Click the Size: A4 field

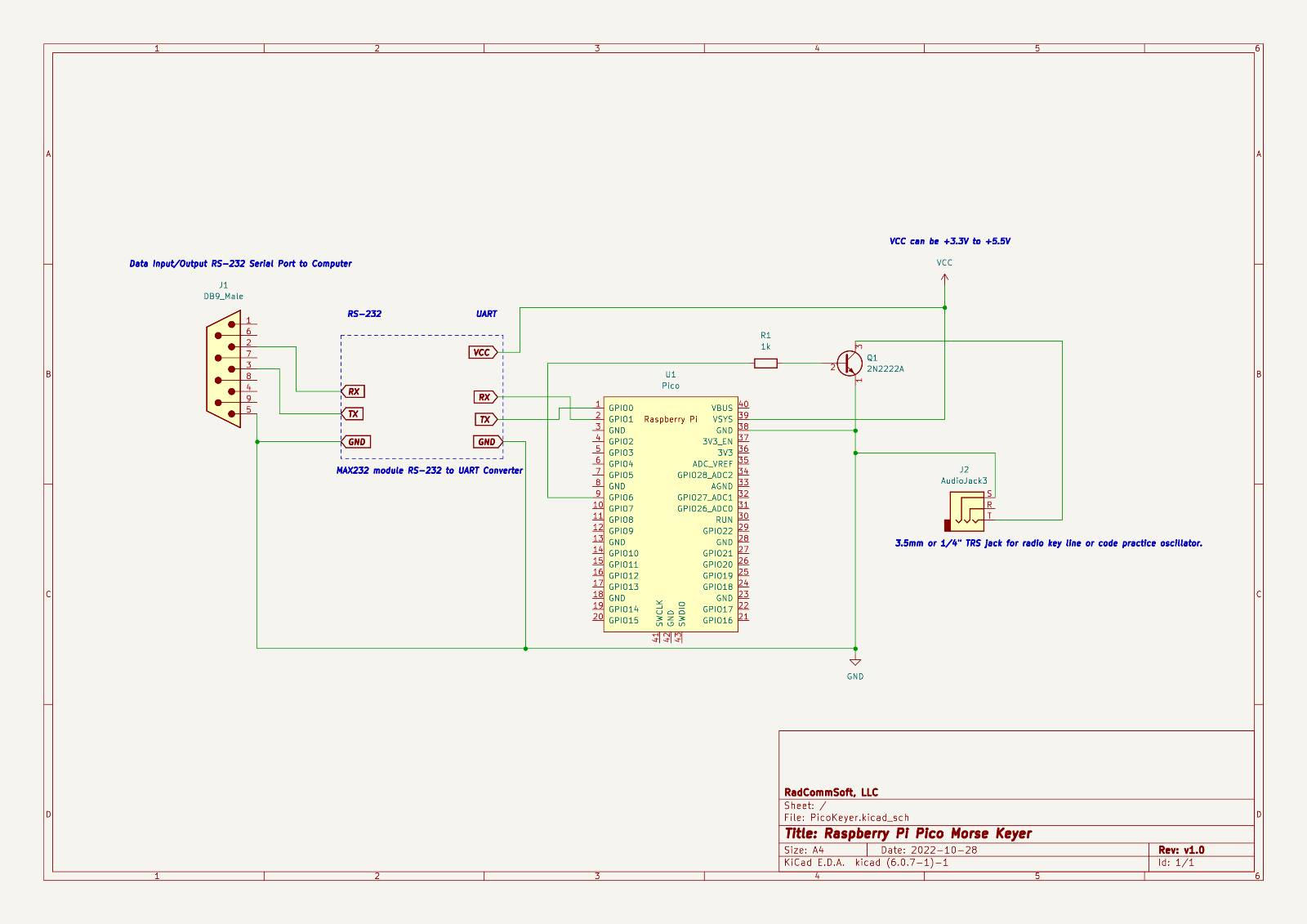(x=805, y=850)
